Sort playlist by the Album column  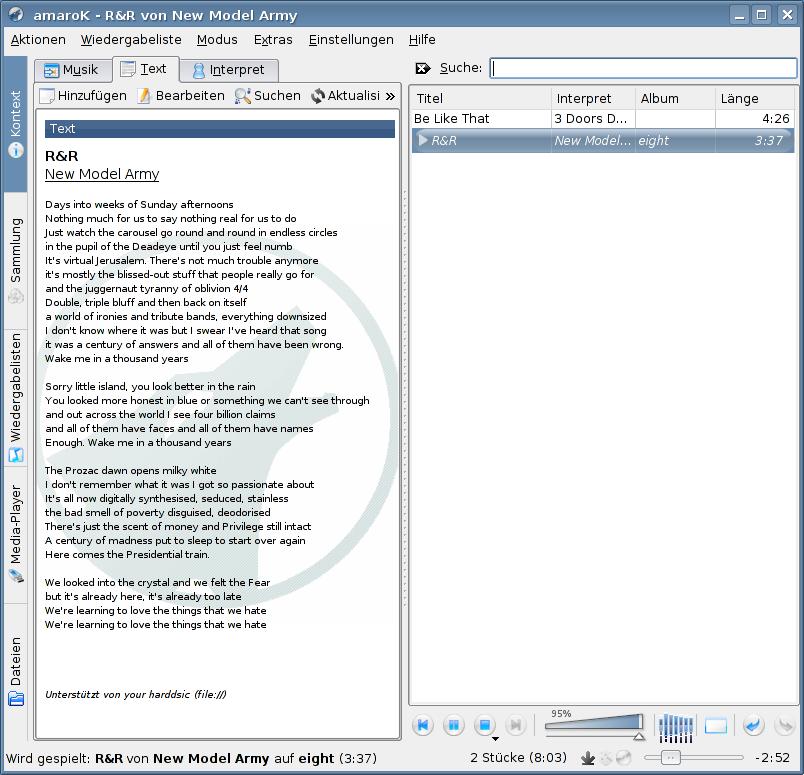[x=675, y=98]
